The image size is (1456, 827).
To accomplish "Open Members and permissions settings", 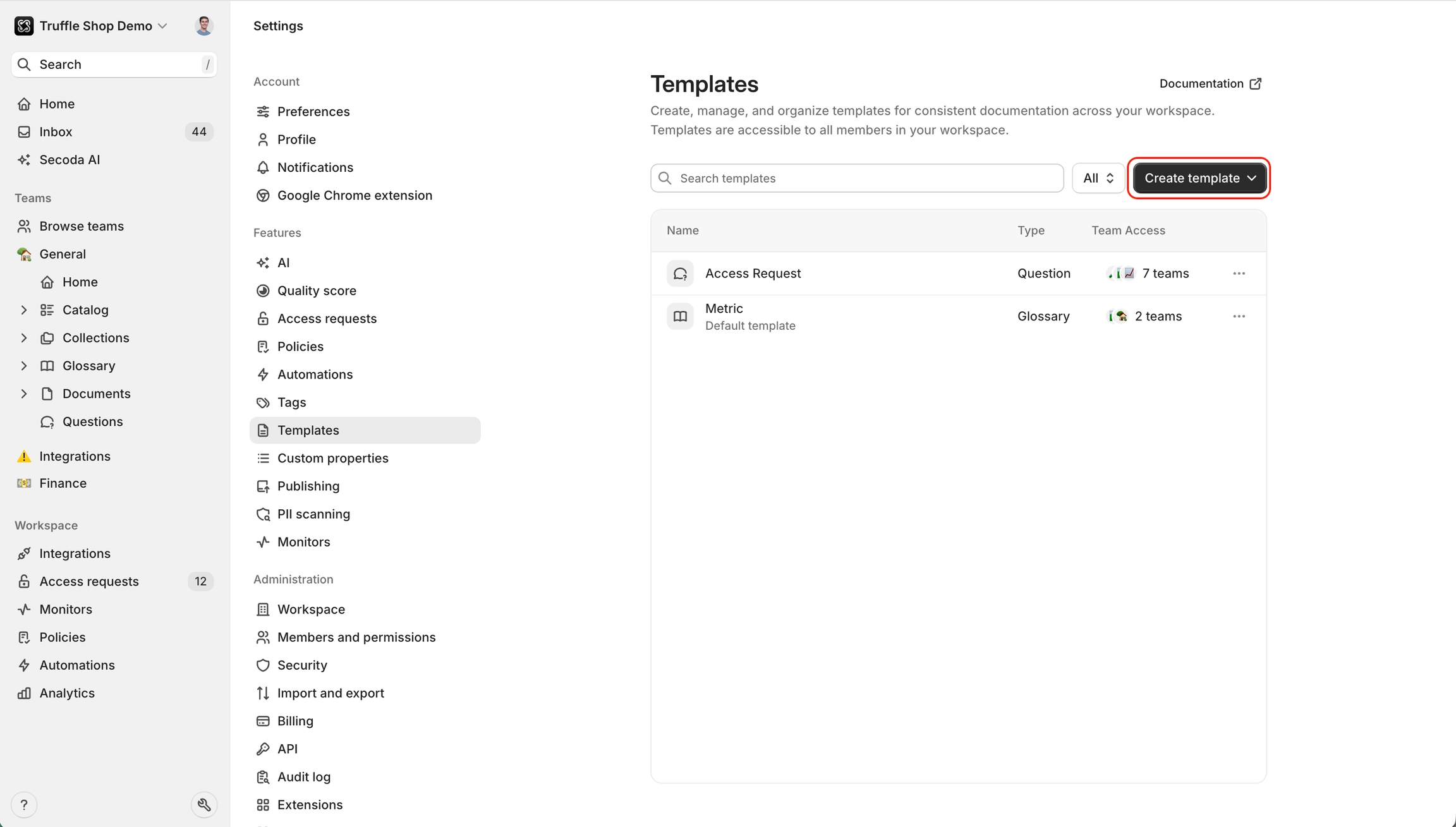I will point(356,637).
